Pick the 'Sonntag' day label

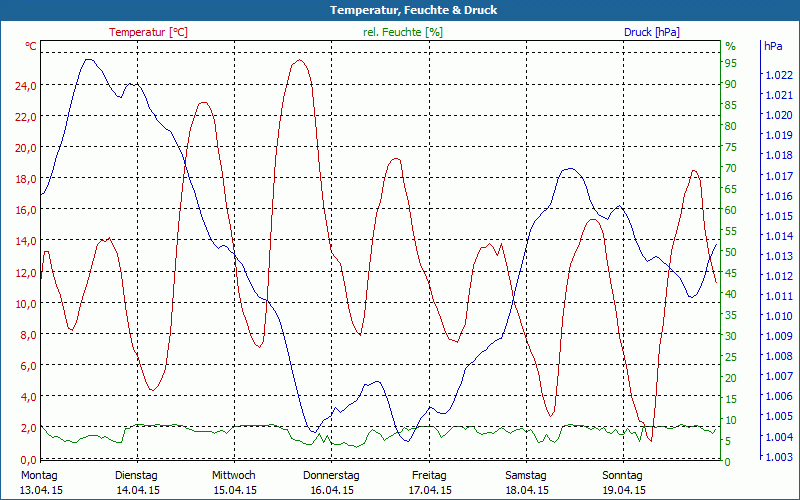click(x=623, y=475)
